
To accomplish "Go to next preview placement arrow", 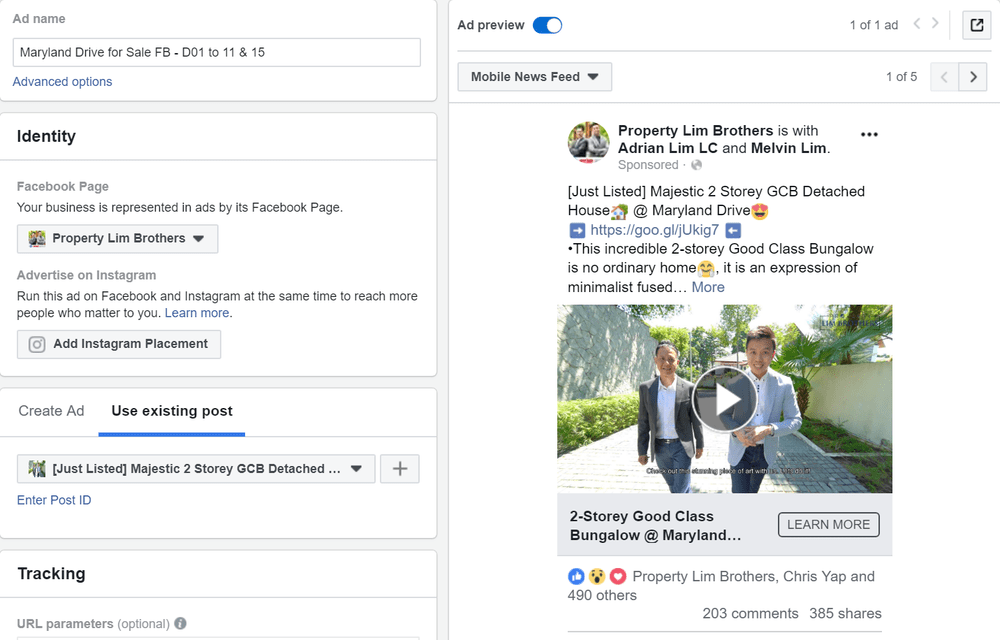I will click(x=973, y=77).
